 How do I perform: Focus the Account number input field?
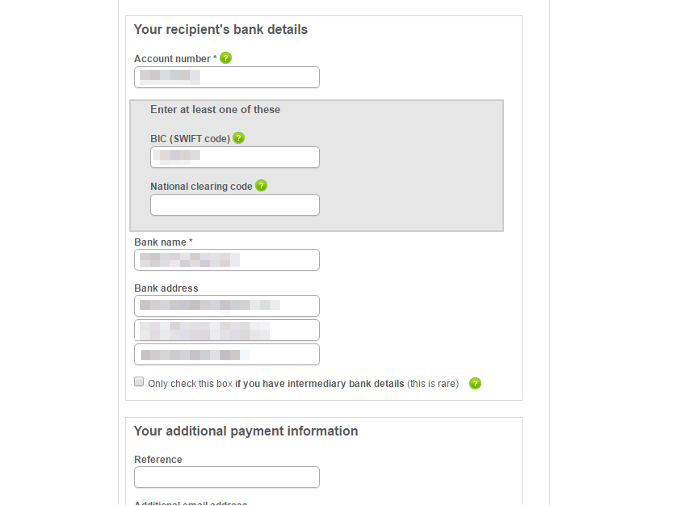227,77
